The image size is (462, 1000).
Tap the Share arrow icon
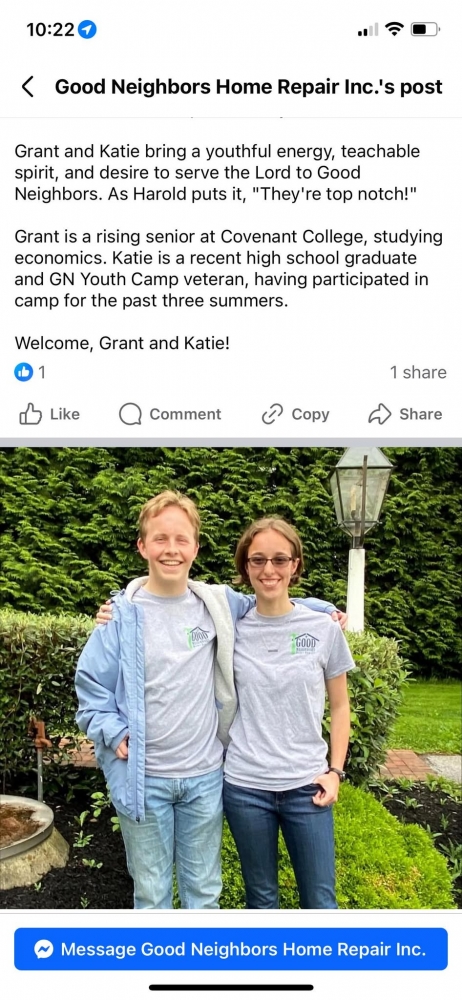380,415
